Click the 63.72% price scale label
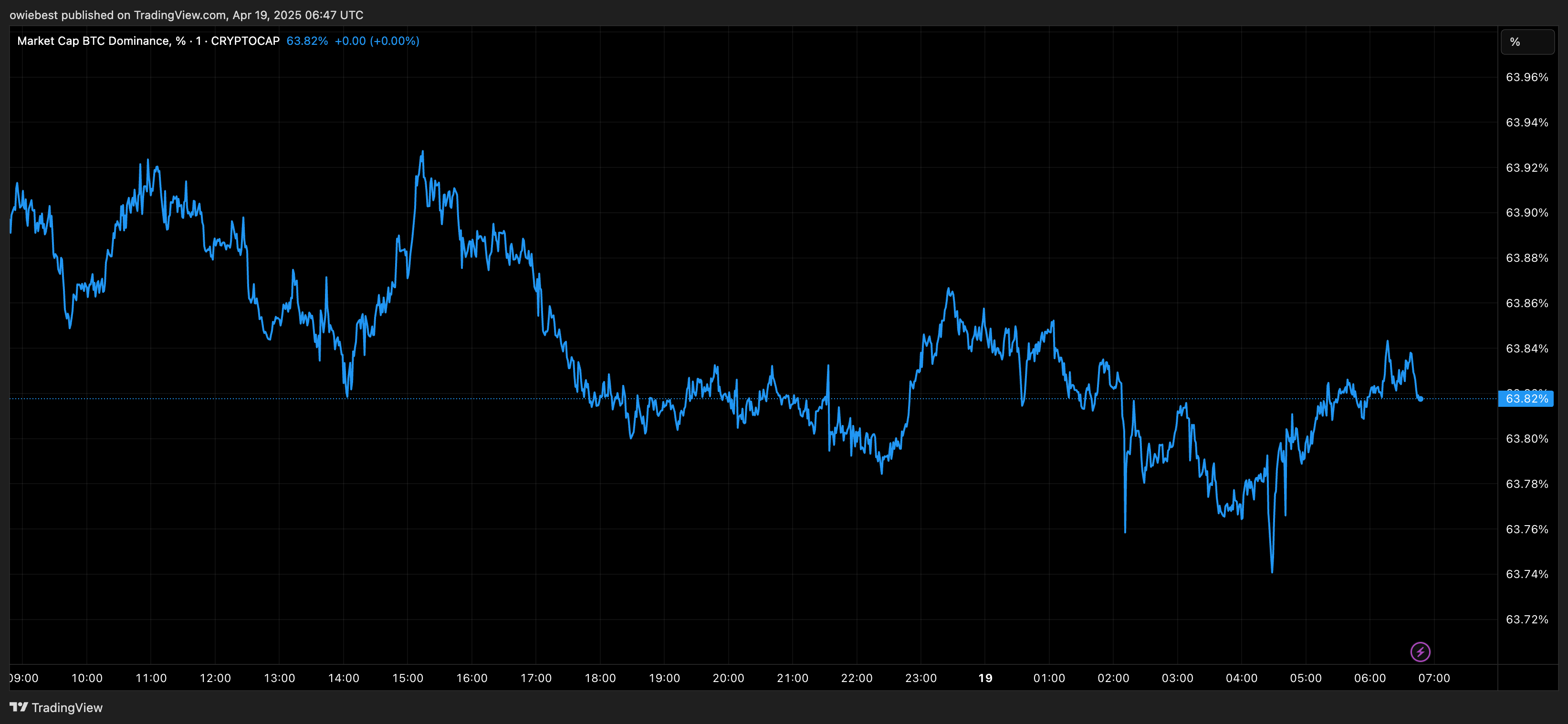Image resolution: width=1568 pixels, height=724 pixels. click(x=1526, y=620)
